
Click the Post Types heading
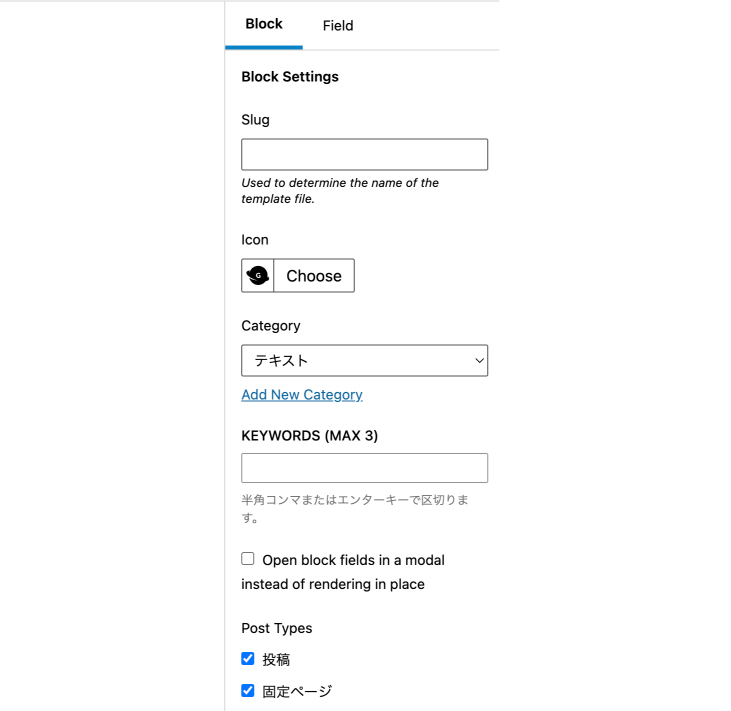click(277, 628)
